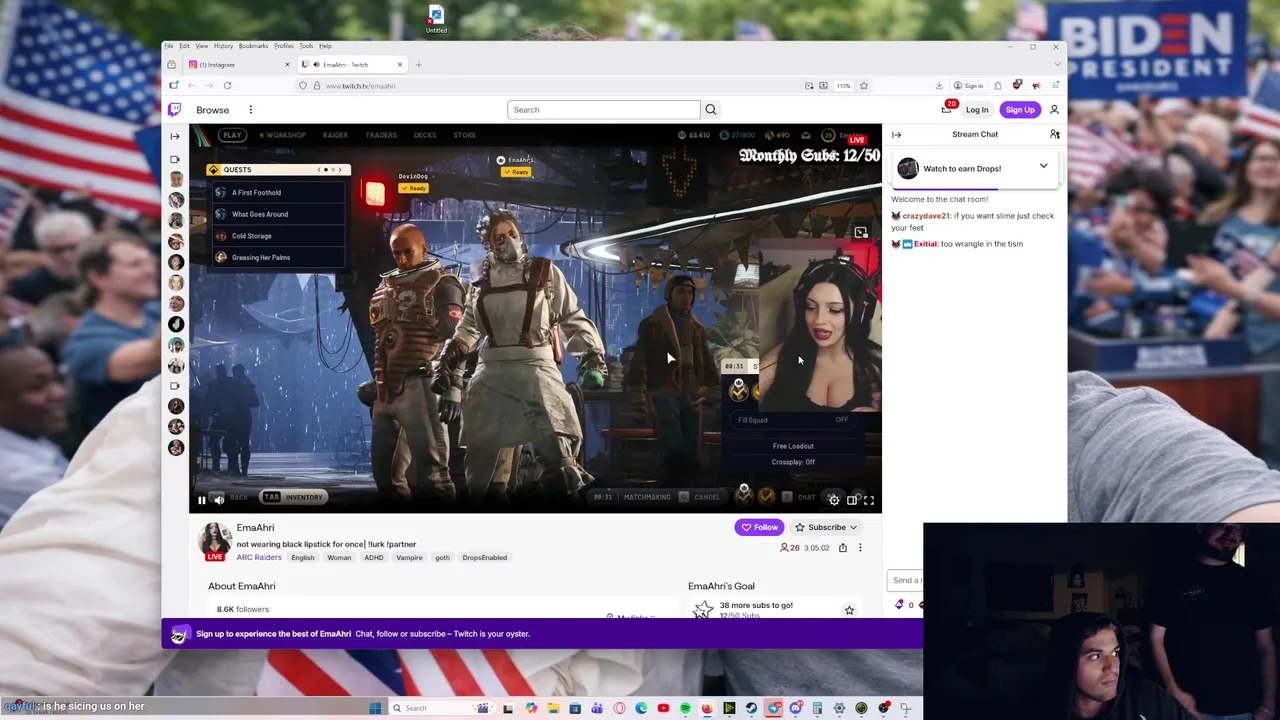Click the Browse link
The width and height of the screenshot is (1280, 720).
pyautogui.click(x=212, y=110)
